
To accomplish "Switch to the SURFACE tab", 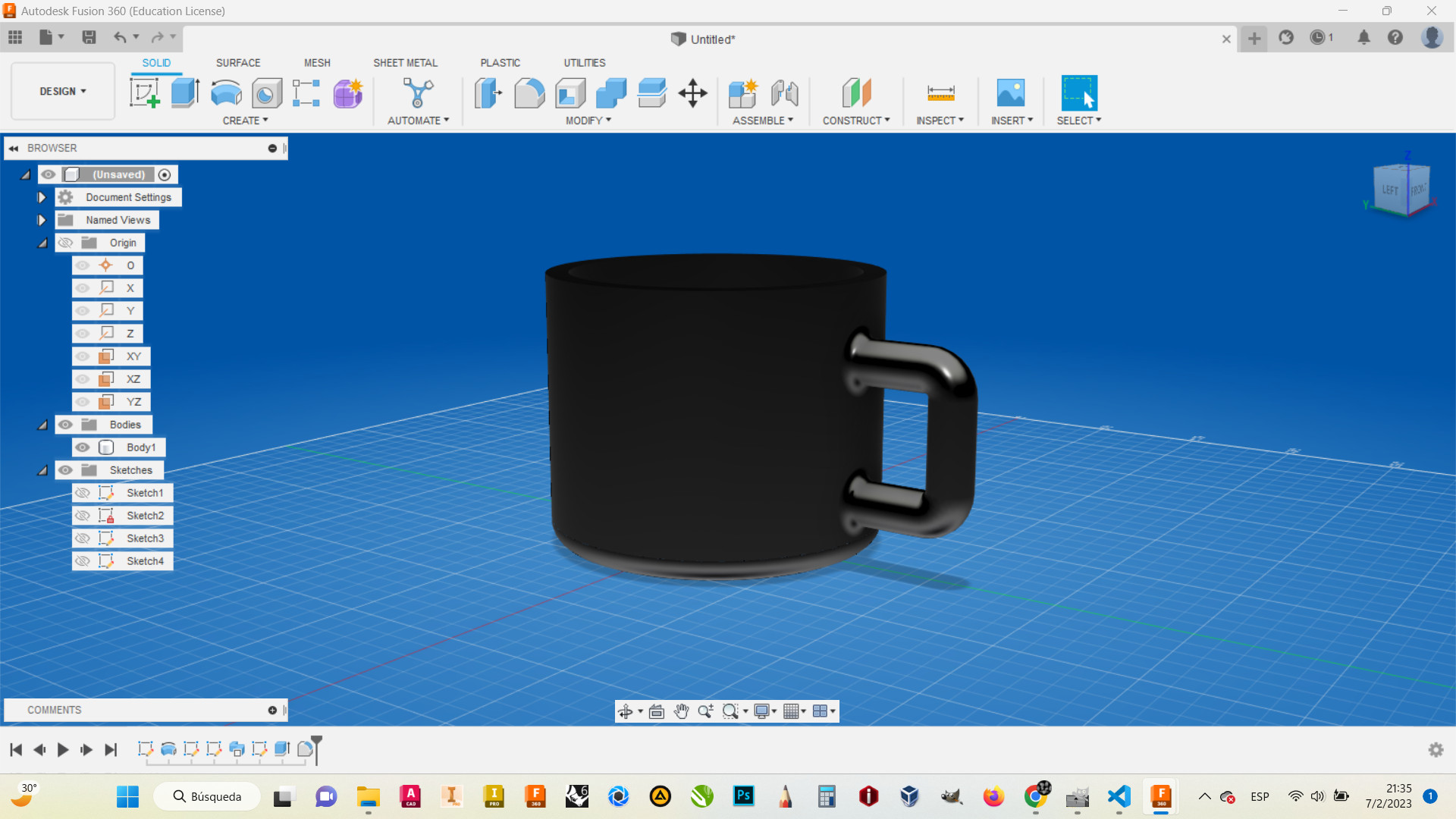I will (238, 63).
